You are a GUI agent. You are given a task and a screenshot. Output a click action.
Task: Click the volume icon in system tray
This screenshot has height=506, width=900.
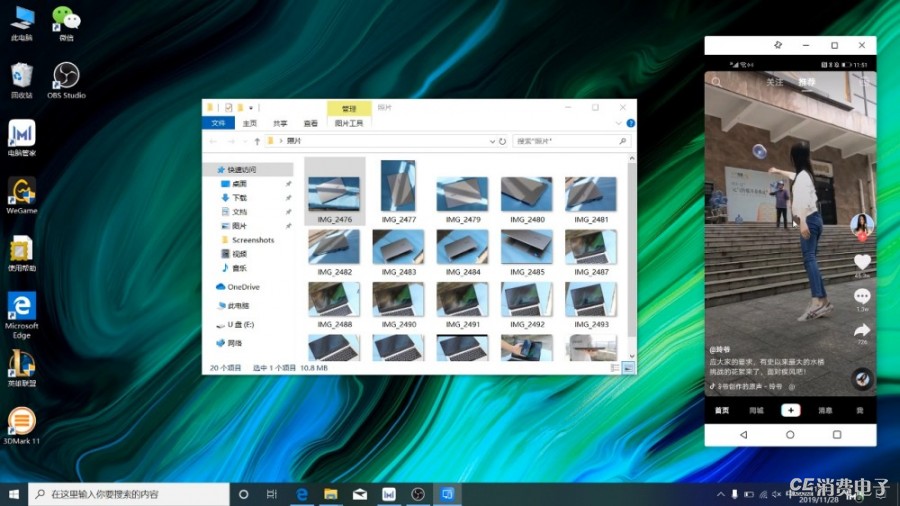[776, 494]
